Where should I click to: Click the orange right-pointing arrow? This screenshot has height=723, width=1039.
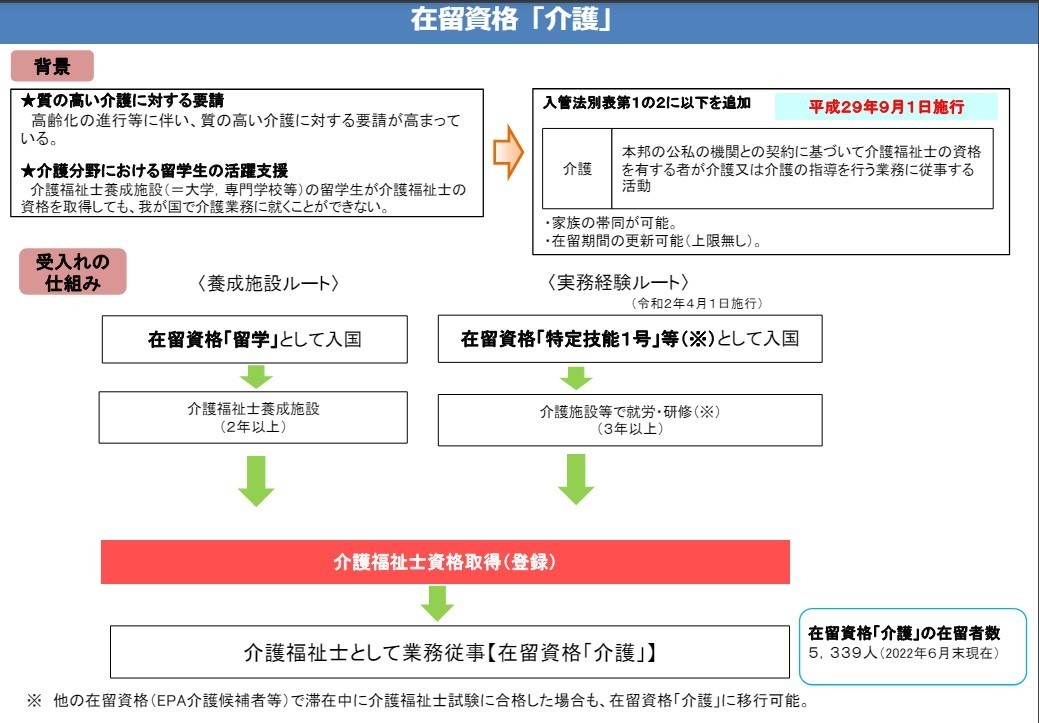point(508,152)
